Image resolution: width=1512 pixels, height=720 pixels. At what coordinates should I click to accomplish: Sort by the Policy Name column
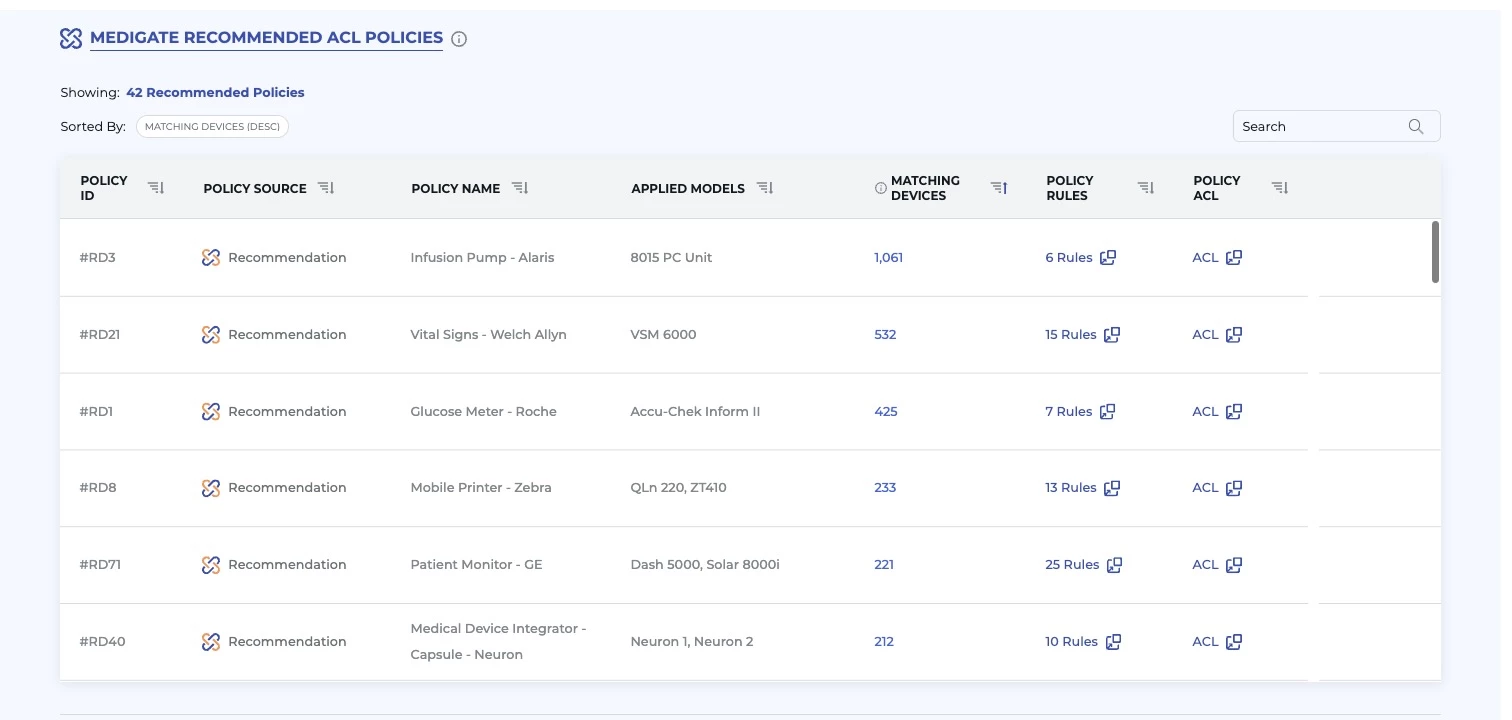click(520, 187)
